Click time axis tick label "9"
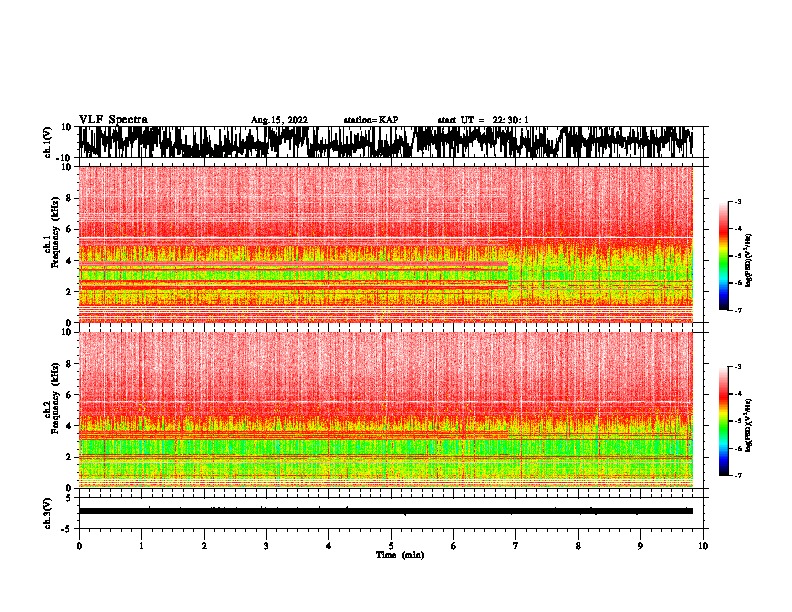The image size is (792, 612). click(640, 546)
